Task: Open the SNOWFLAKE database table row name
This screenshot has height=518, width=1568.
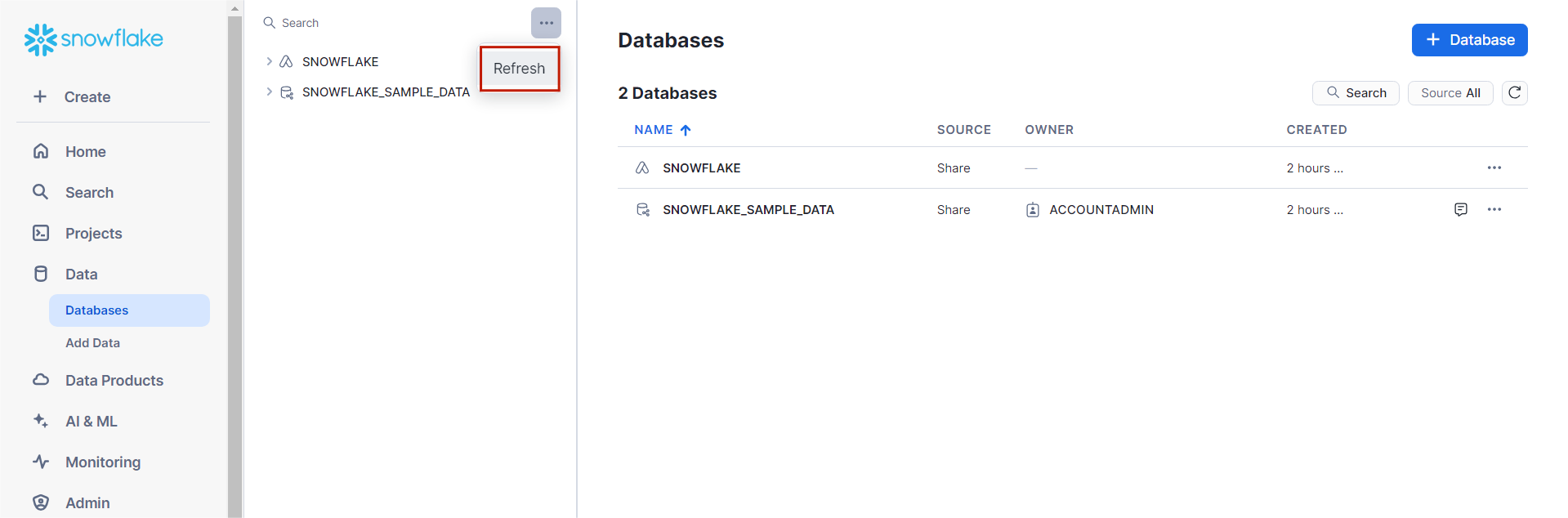Action: (x=701, y=167)
